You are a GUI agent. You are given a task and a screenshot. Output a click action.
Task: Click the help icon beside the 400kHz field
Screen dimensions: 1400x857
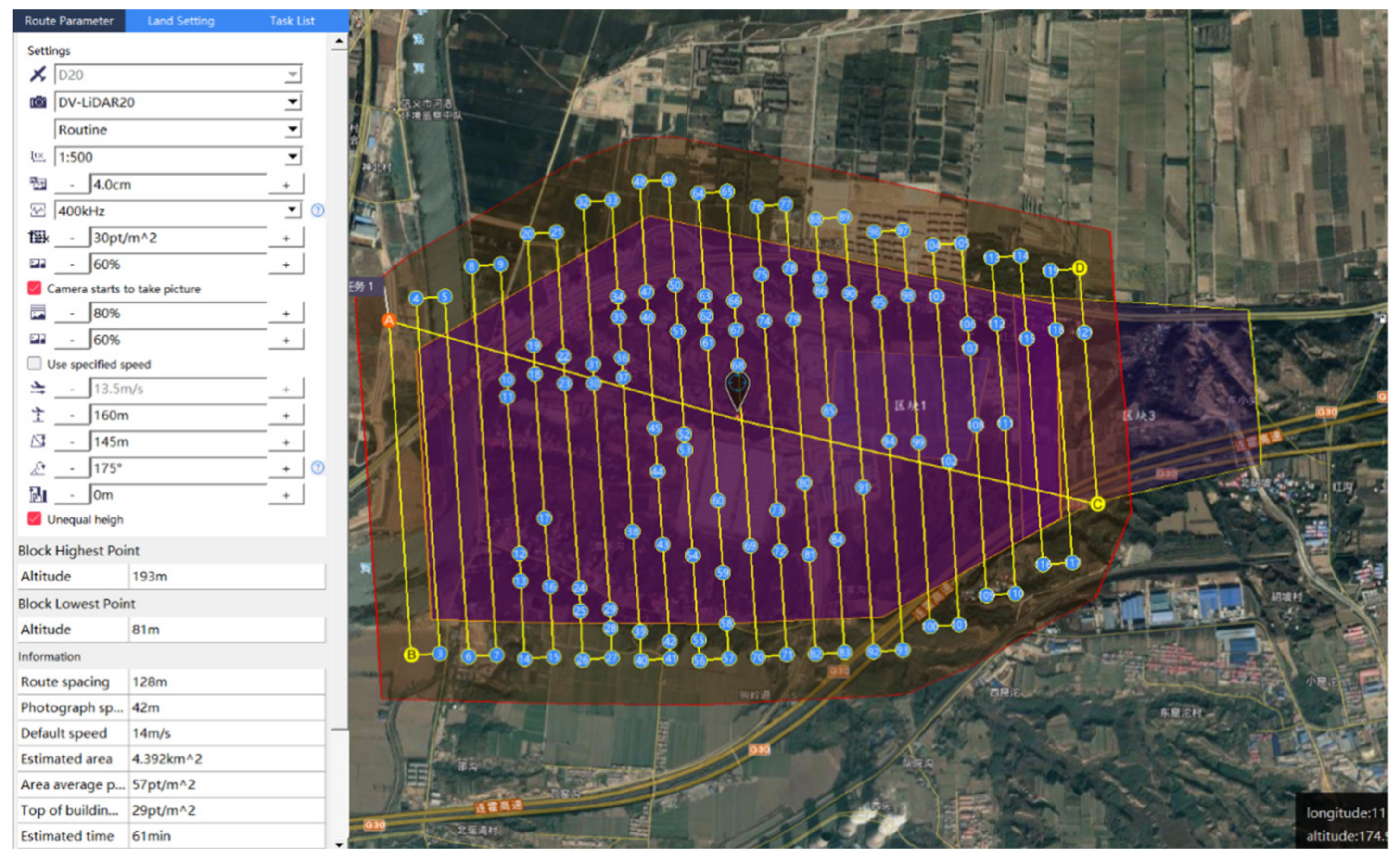[317, 210]
